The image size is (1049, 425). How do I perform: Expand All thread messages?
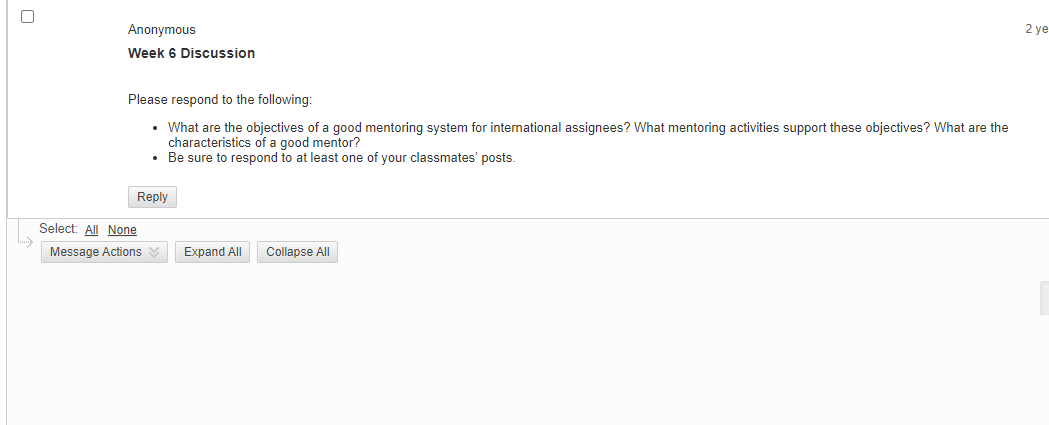tap(213, 252)
